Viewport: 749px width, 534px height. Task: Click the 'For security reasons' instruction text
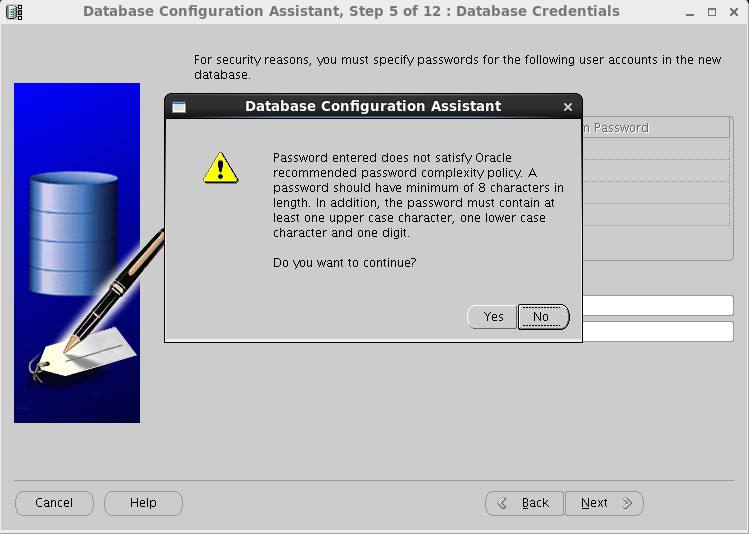tap(457, 67)
